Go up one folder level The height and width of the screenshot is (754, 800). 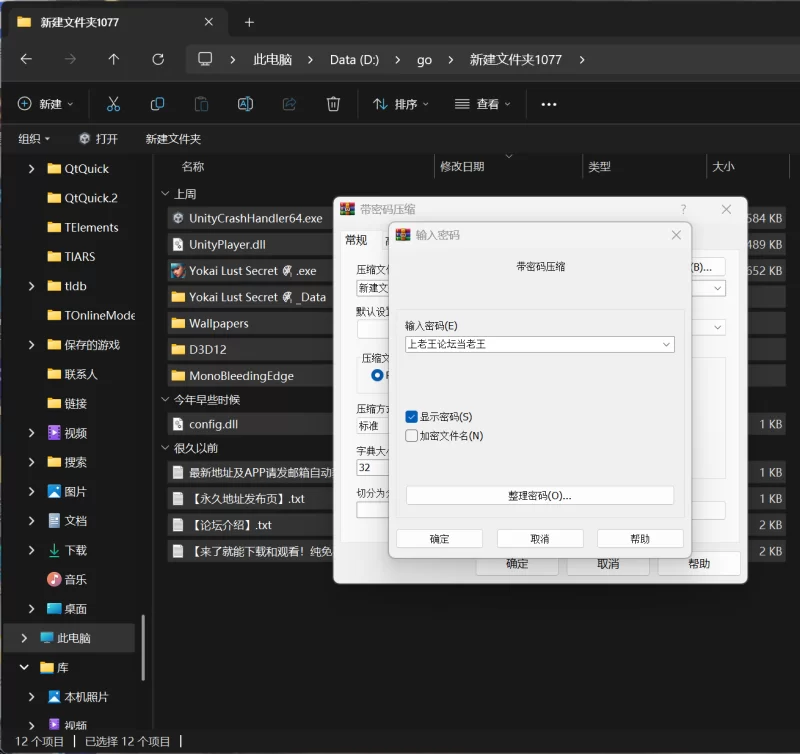point(114,59)
